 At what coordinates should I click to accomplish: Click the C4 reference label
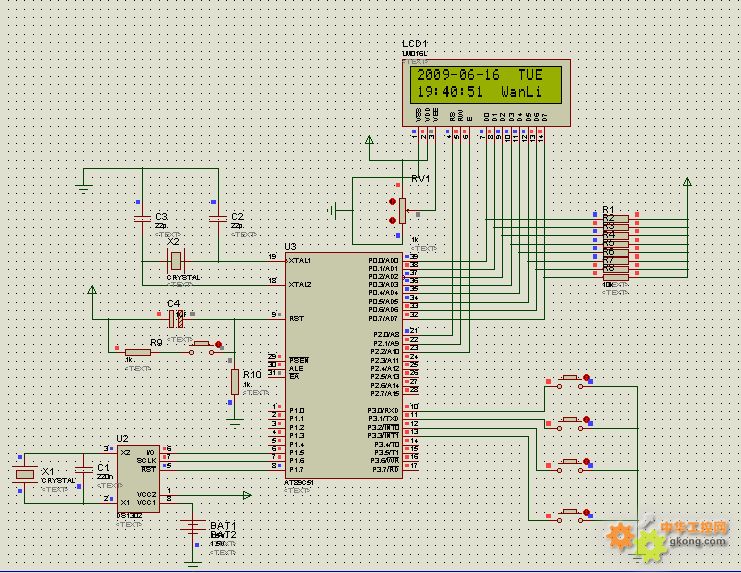pyautogui.click(x=173, y=303)
